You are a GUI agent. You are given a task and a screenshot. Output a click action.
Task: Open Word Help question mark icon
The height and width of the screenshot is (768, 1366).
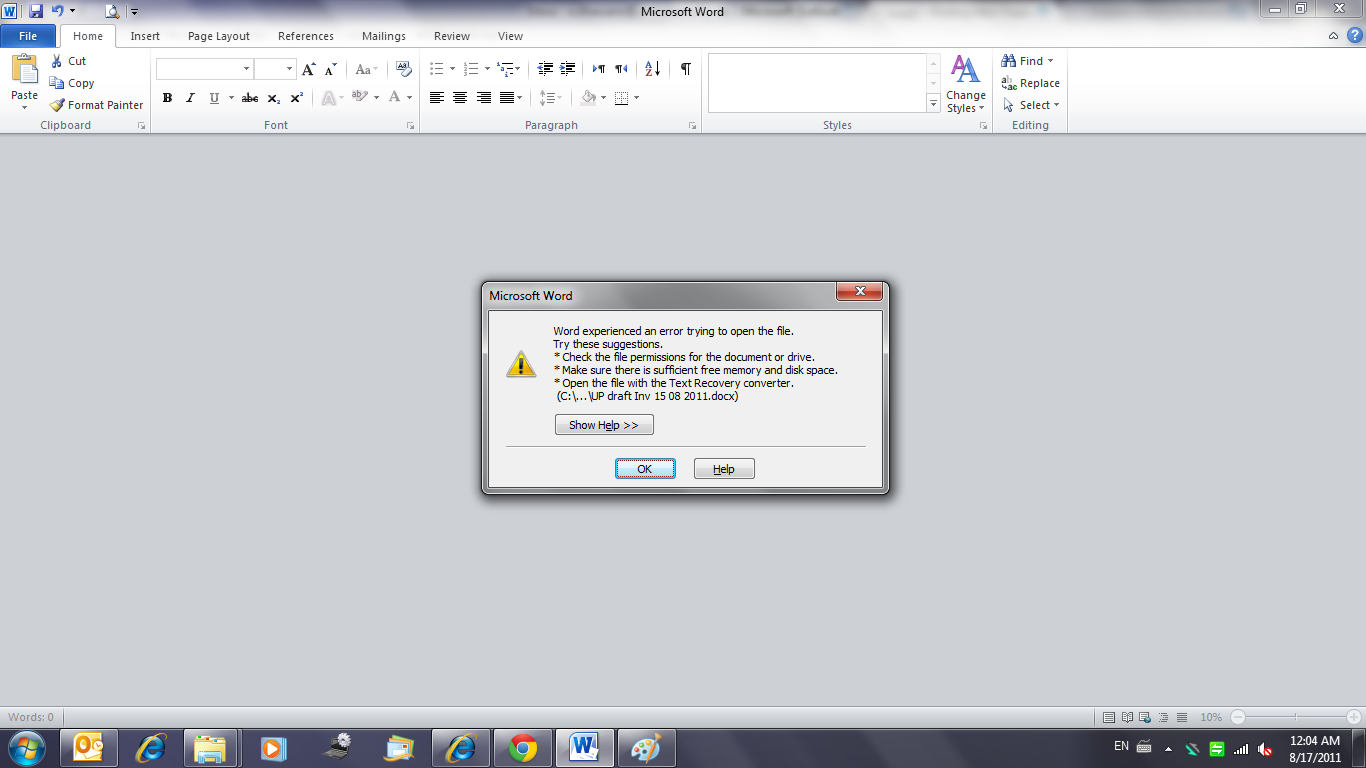pyautogui.click(x=1353, y=36)
